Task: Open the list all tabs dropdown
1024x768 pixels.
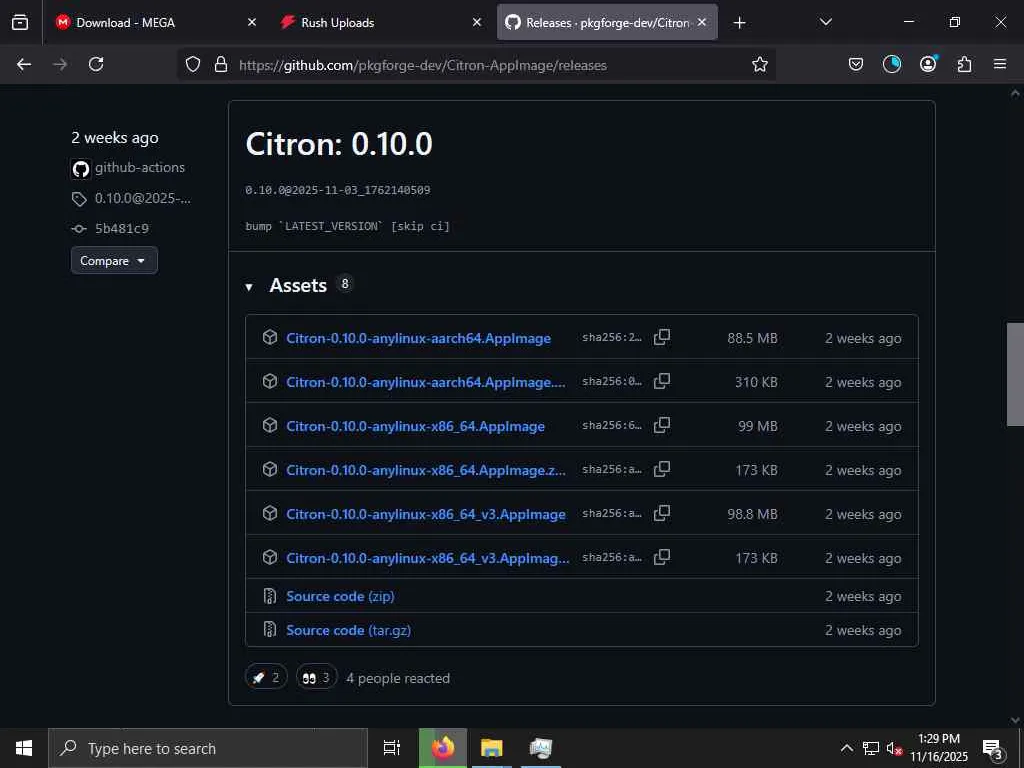Action: click(x=825, y=23)
